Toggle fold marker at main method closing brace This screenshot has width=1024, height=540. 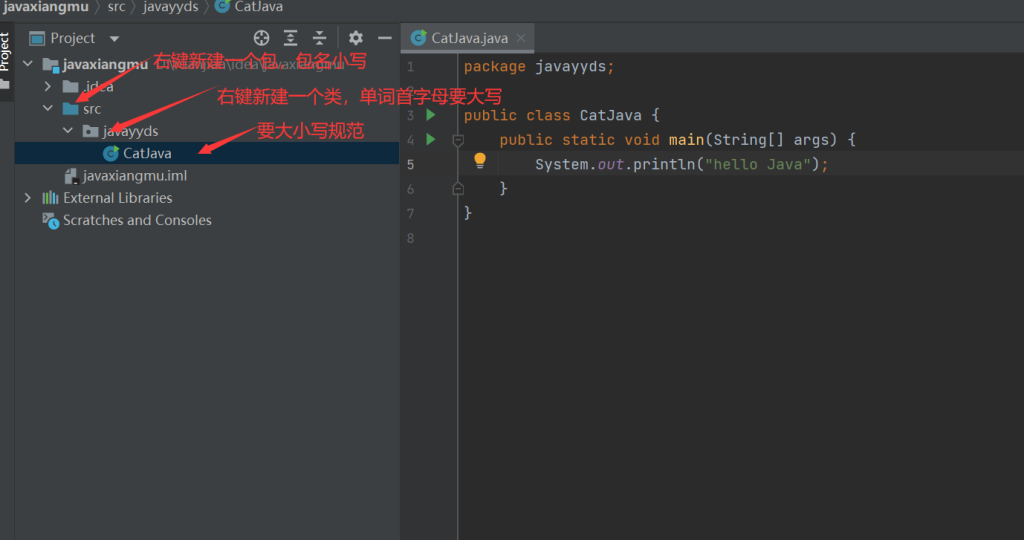coord(458,188)
